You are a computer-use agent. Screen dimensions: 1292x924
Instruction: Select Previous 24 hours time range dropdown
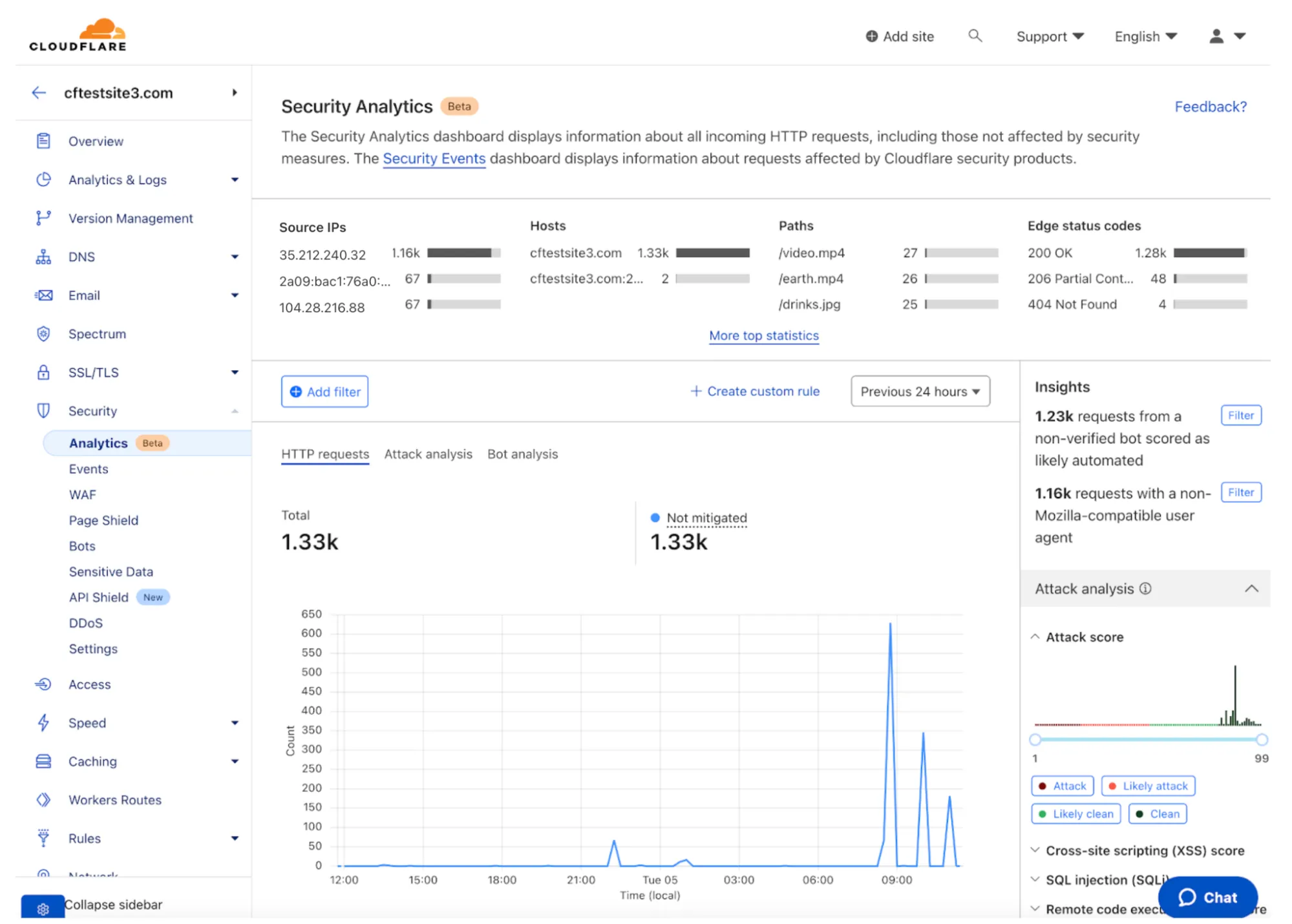[x=917, y=391]
